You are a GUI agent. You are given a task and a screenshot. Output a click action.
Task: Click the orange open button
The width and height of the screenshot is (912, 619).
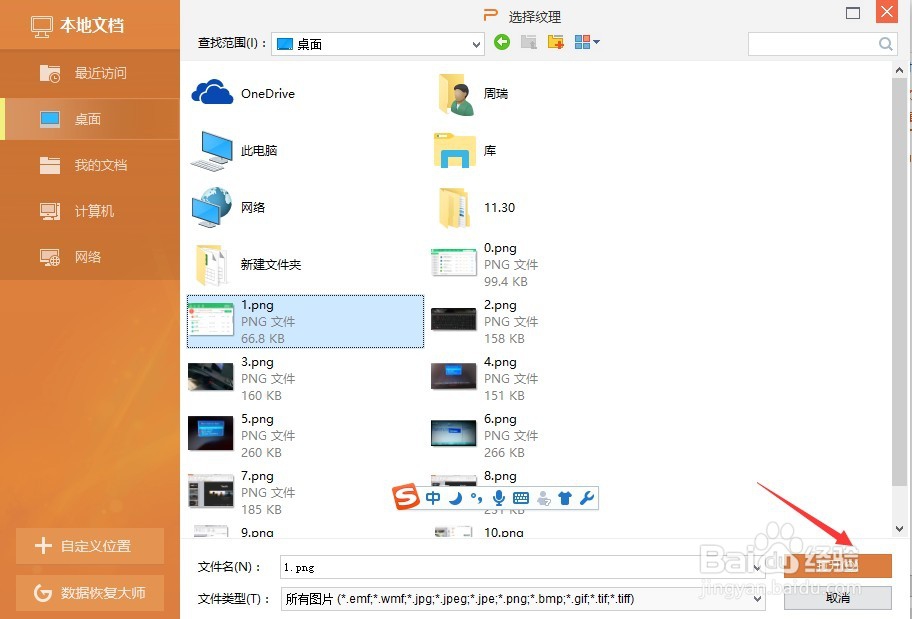[838, 565]
